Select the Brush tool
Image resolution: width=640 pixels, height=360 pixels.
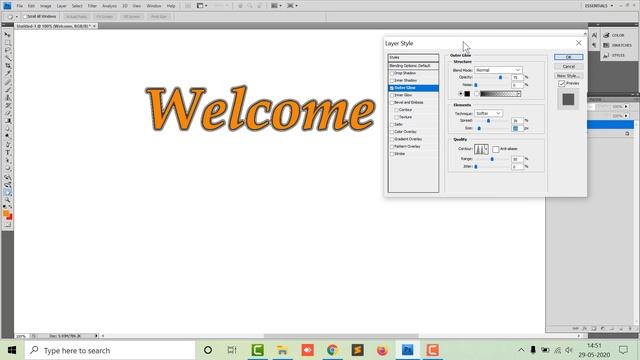7,90
